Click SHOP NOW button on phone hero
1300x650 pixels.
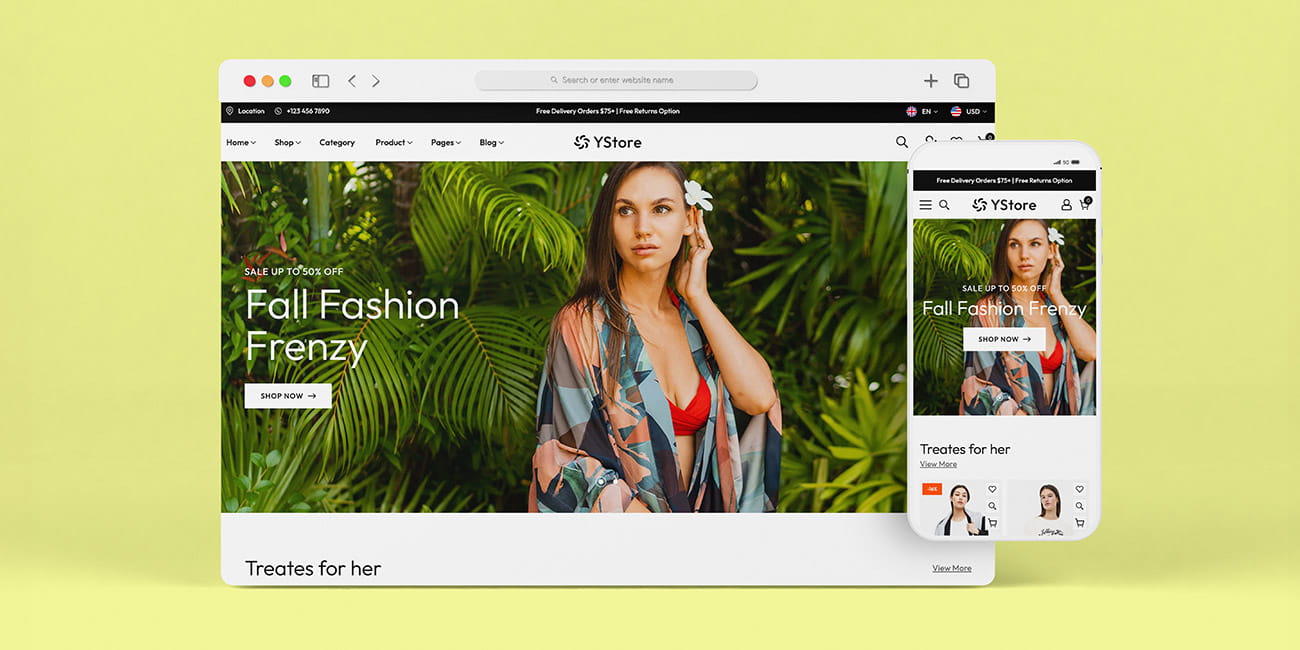(1004, 339)
